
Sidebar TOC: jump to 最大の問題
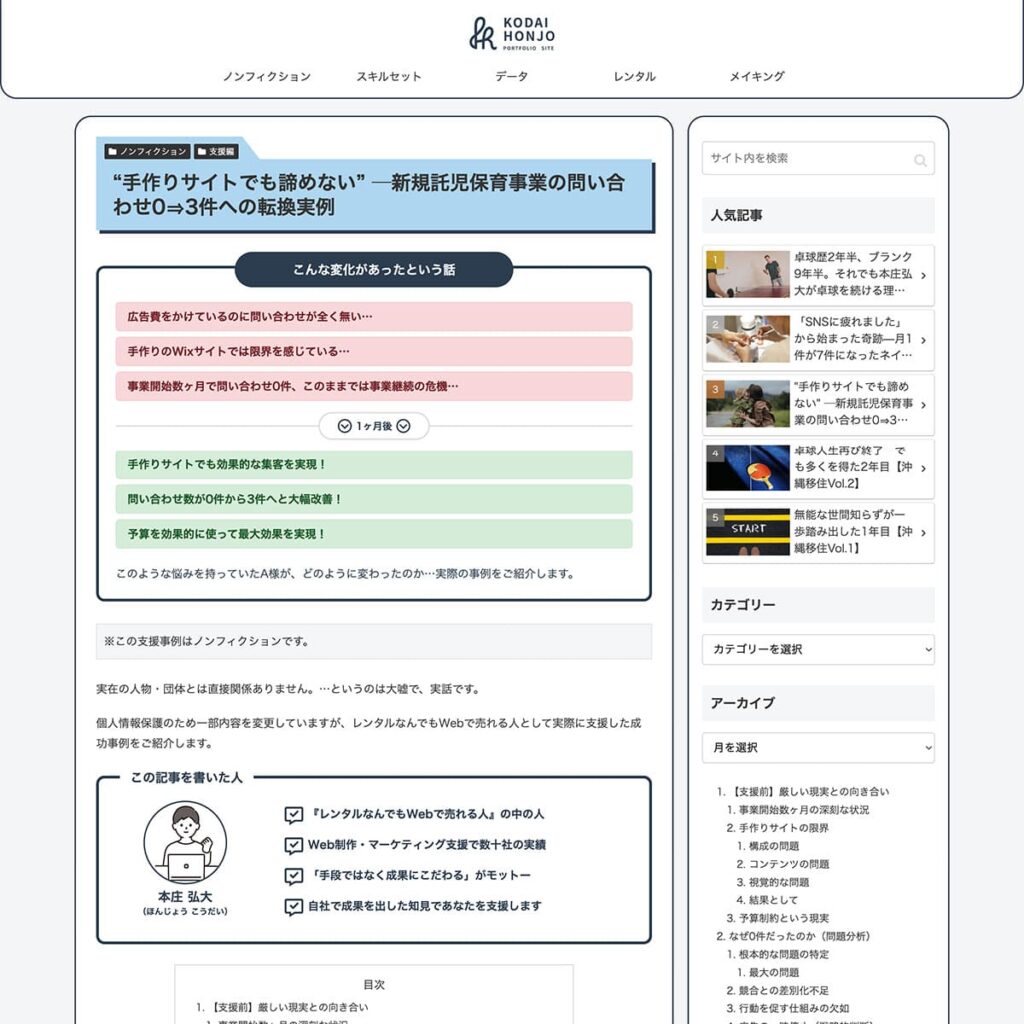coord(773,972)
